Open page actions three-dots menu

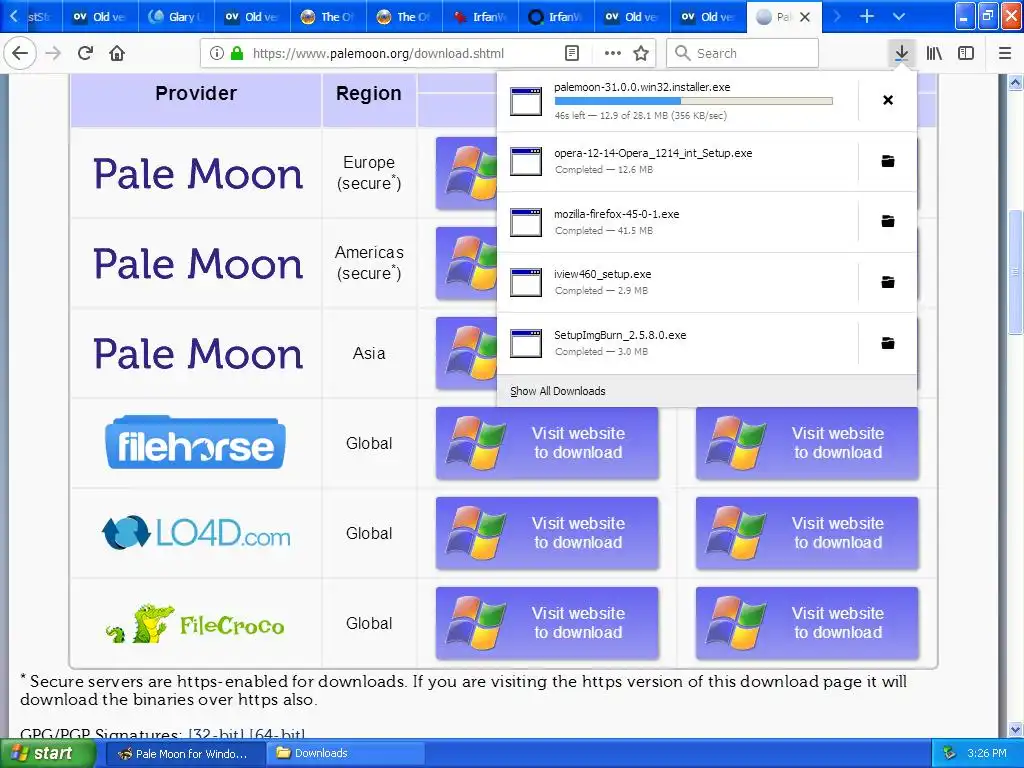coord(613,53)
